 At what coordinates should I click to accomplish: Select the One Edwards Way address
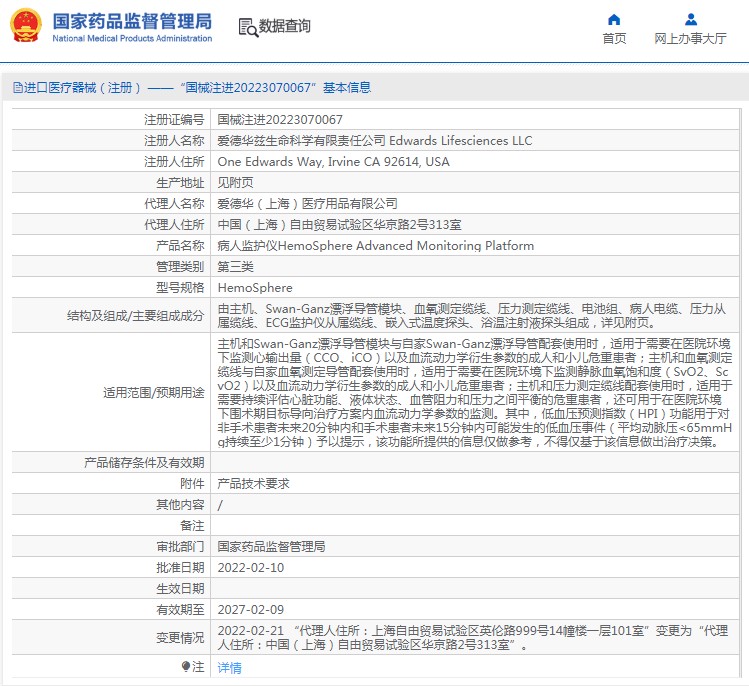[333, 161]
